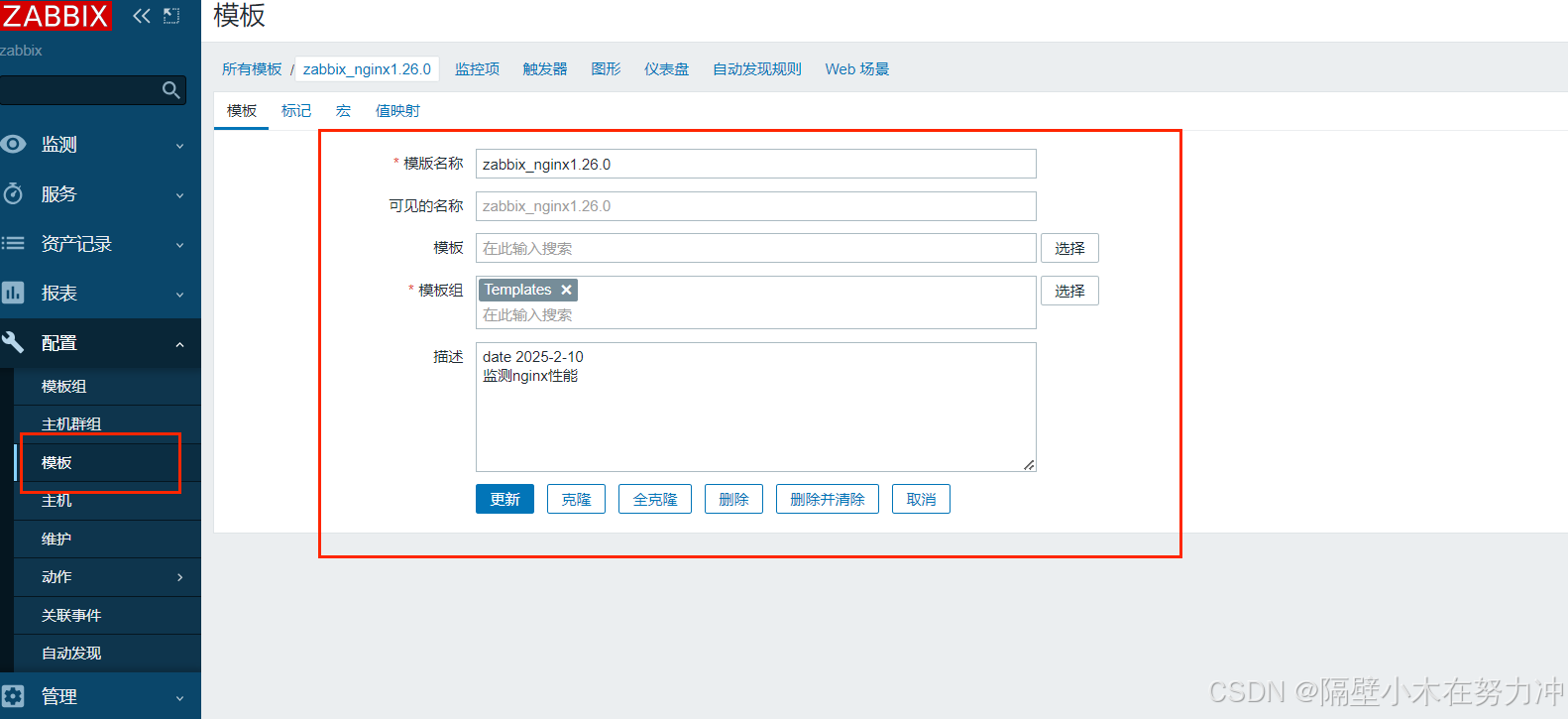Open the Web 场景 link
Image resolution: width=1568 pixels, height=719 pixels.
(857, 68)
